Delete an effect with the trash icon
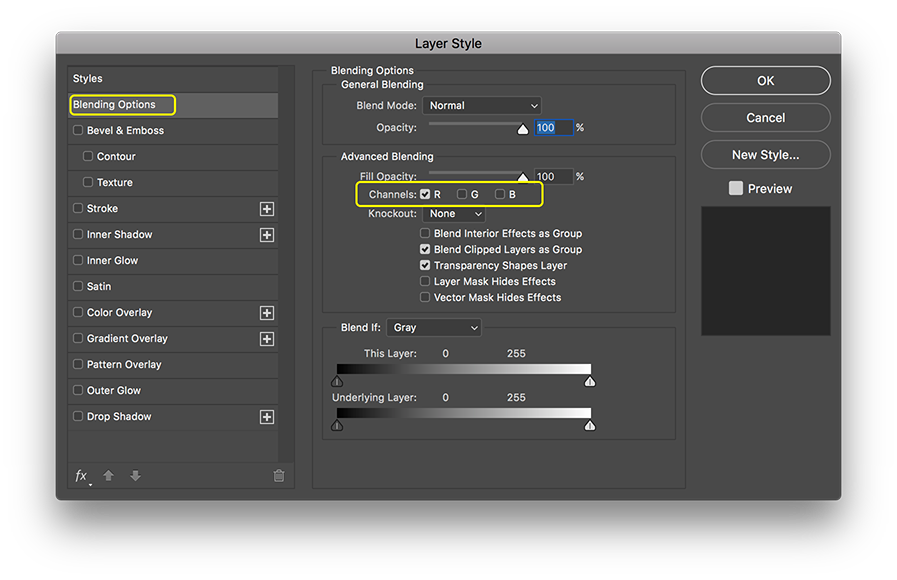This screenshot has width=897, height=580. (279, 476)
